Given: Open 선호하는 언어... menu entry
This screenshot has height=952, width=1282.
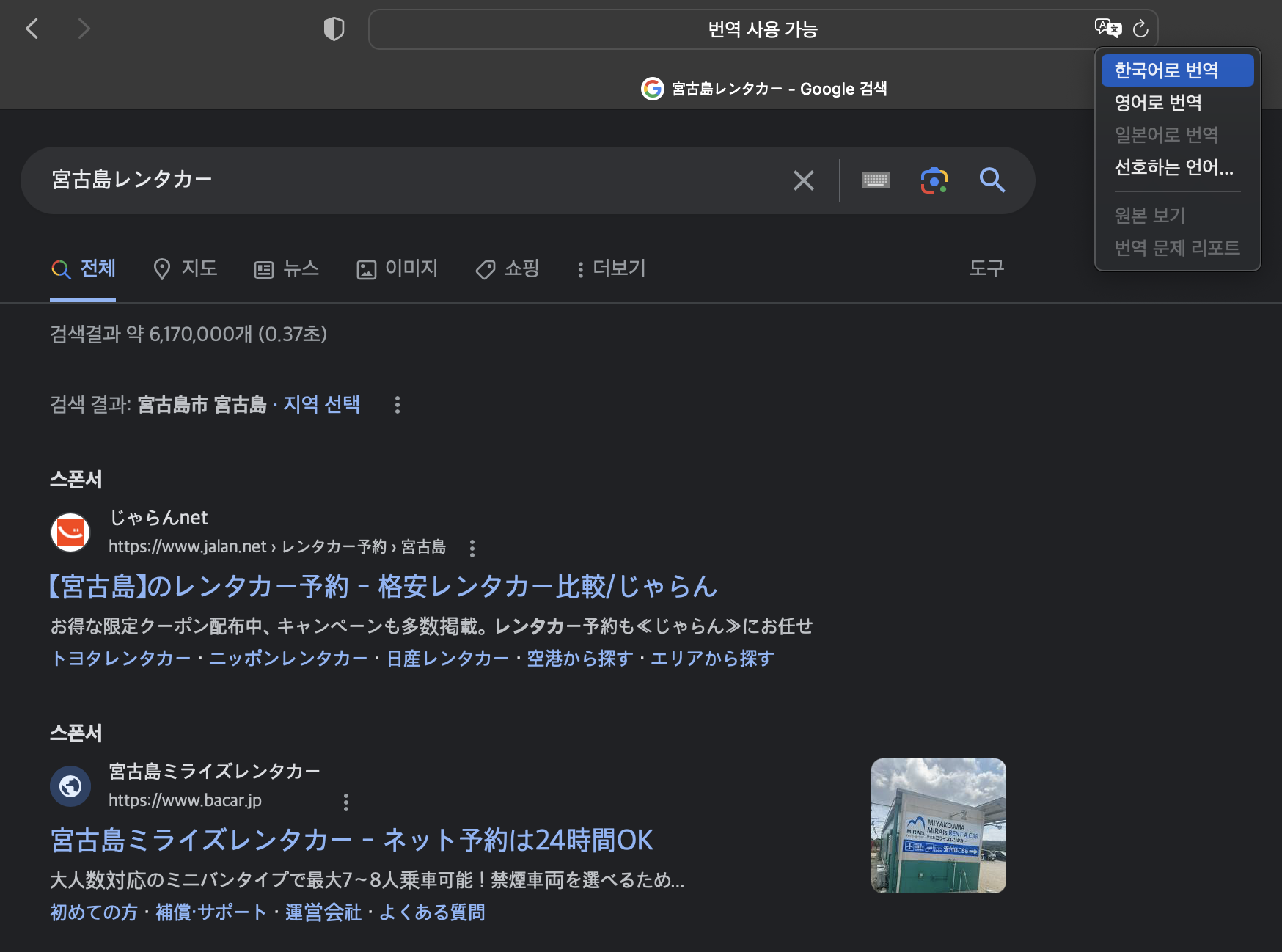Looking at the screenshot, I should point(1177,167).
